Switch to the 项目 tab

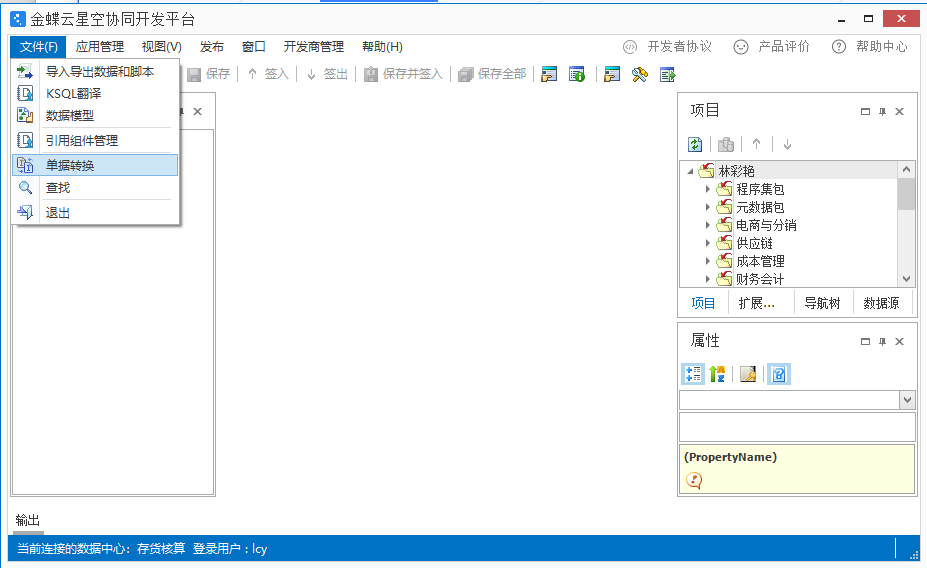703,303
